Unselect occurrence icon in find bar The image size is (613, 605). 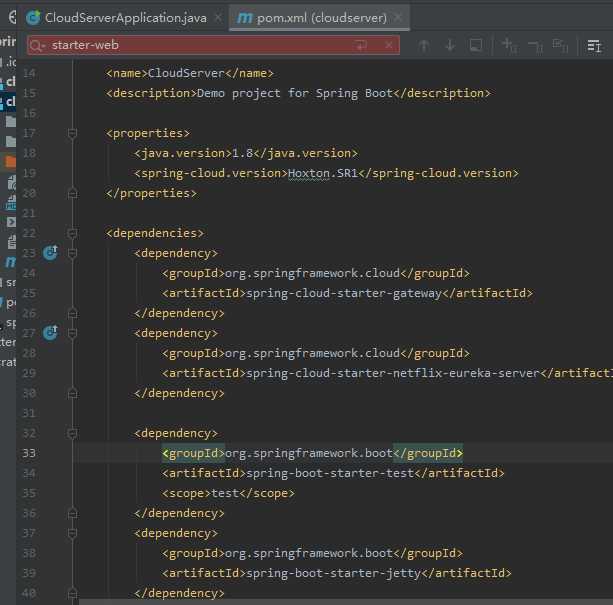[536, 46]
